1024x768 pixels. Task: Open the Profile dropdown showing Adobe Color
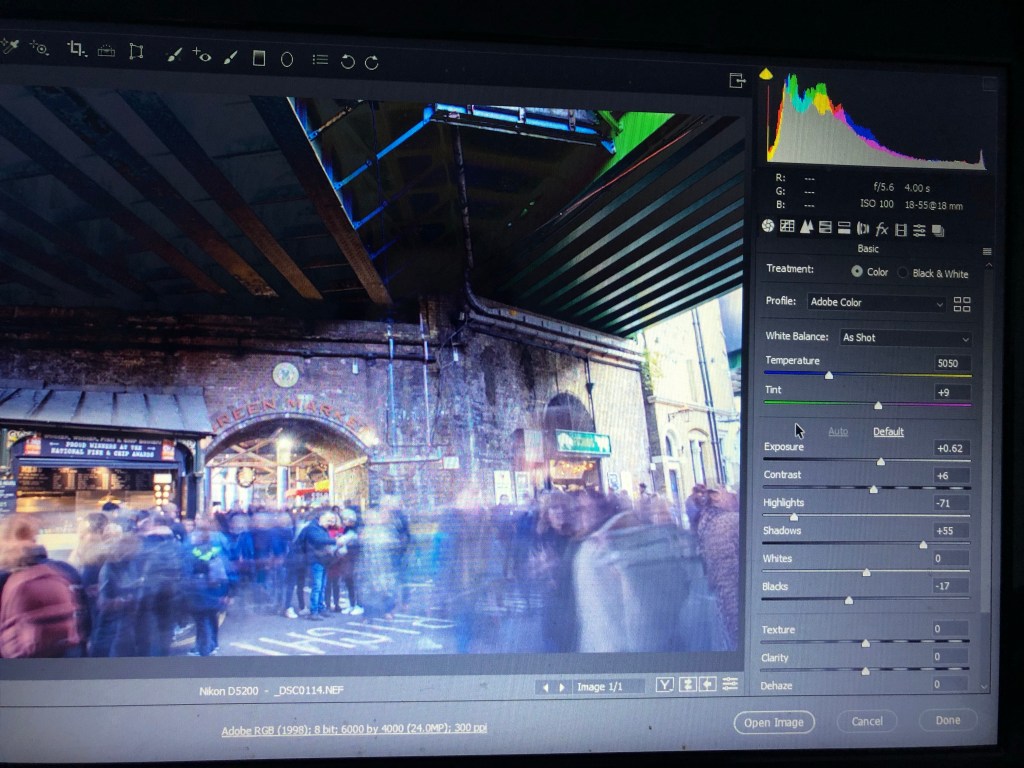point(876,303)
